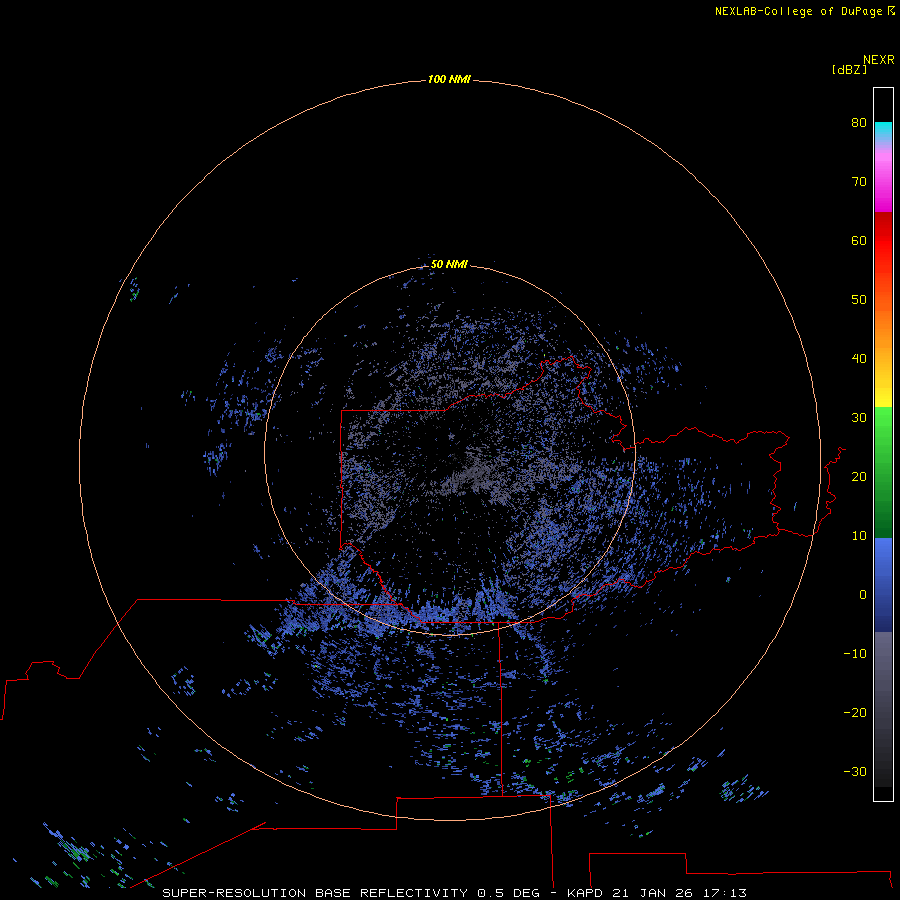Click the 50 NMI range ring label
Viewport: 900px width, 900px height.
point(449,264)
